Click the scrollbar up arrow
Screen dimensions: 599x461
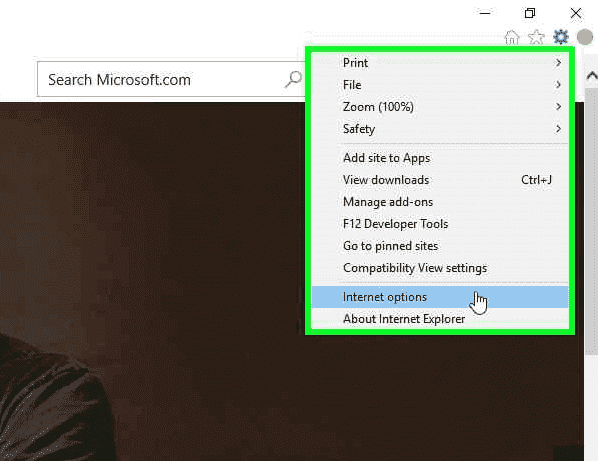click(592, 76)
